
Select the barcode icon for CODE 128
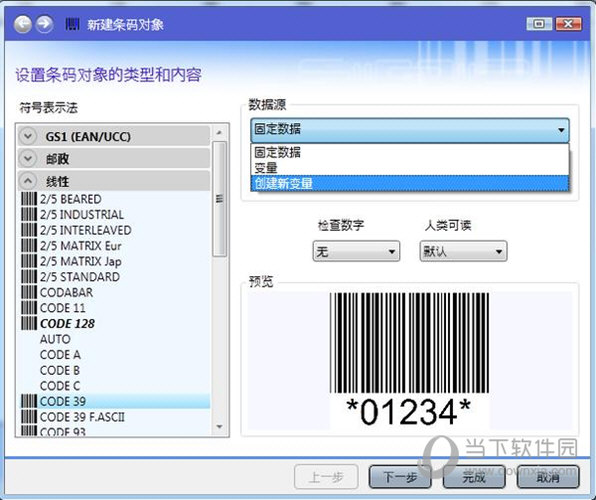tap(29, 324)
